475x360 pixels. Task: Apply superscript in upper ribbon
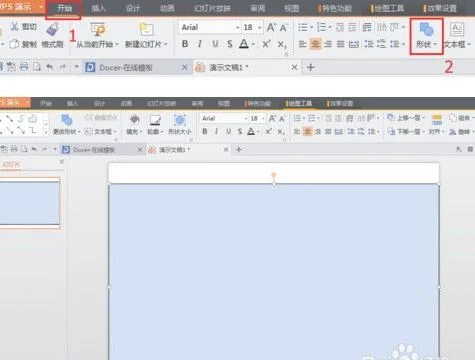tap(266, 44)
